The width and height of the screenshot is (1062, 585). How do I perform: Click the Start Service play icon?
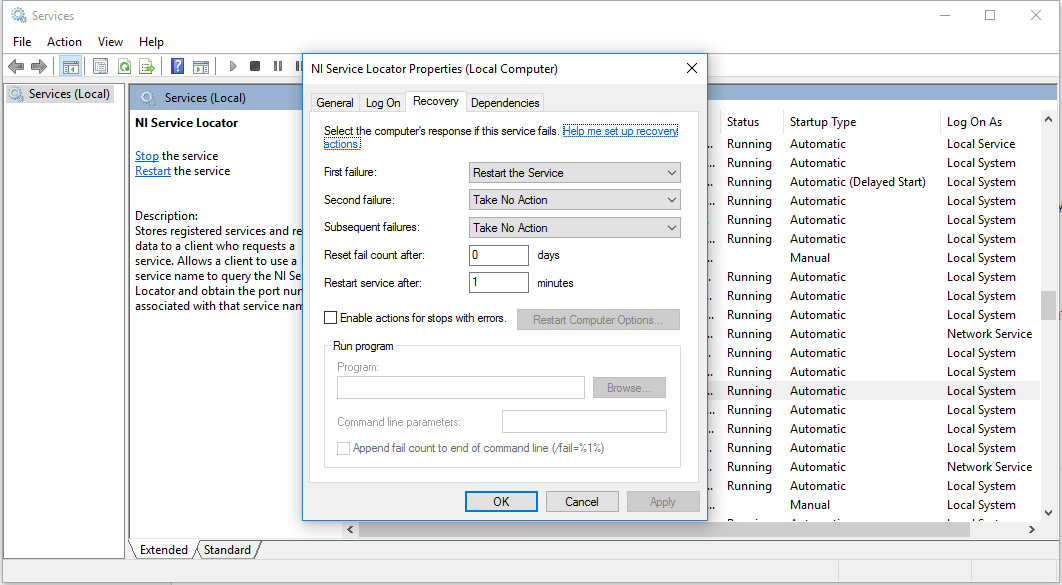[x=233, y=66]
